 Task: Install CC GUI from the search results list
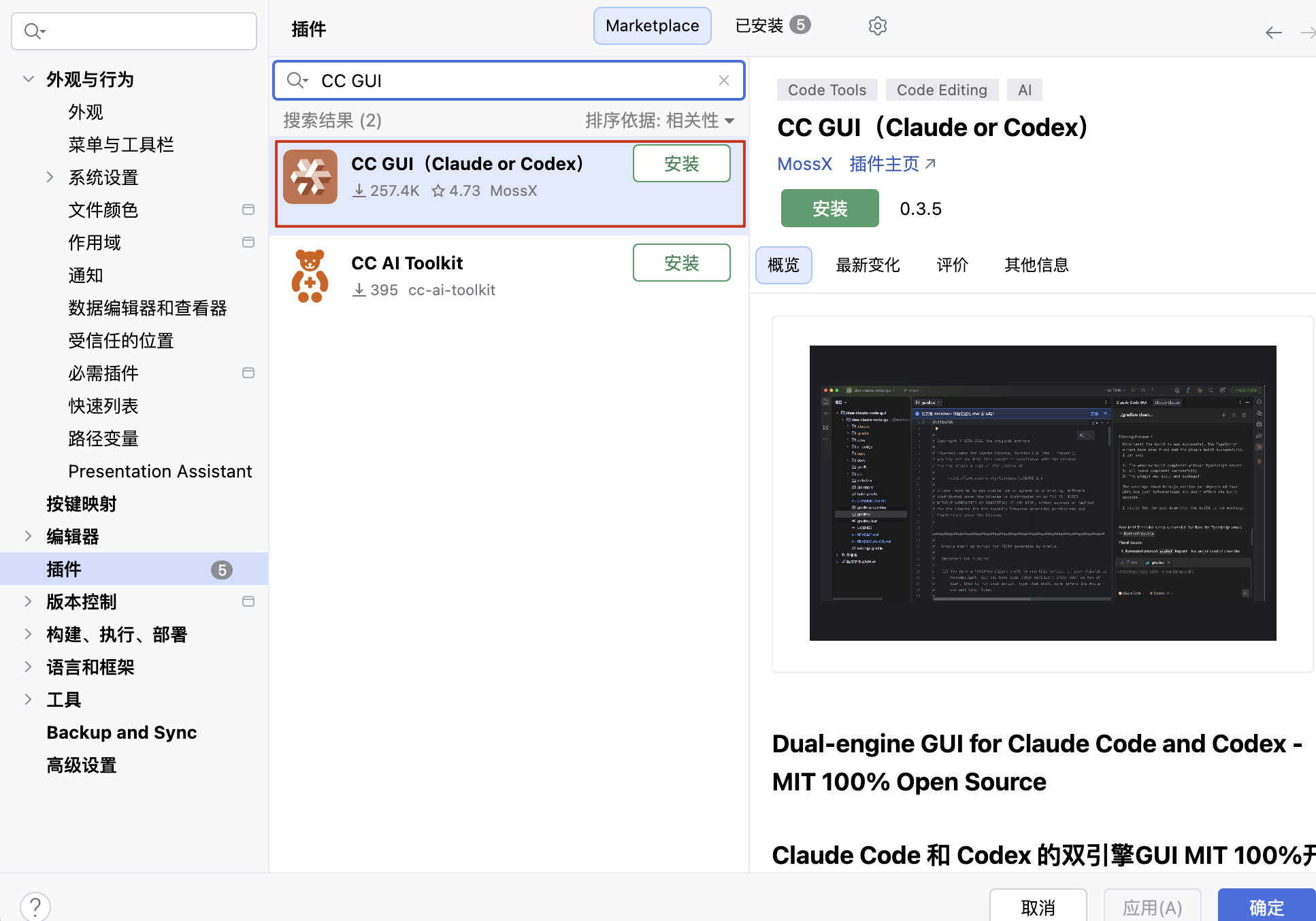(681, 163)
